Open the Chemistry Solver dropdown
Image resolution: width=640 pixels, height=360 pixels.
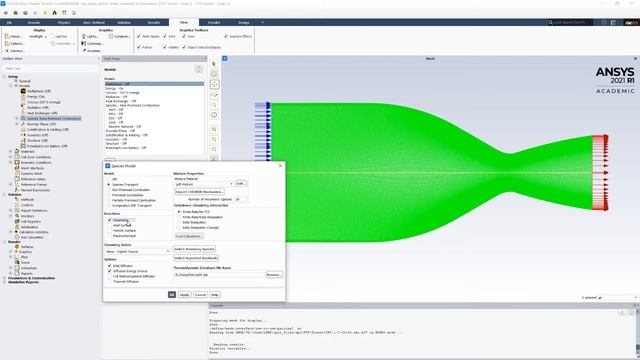tap(137, 251)
